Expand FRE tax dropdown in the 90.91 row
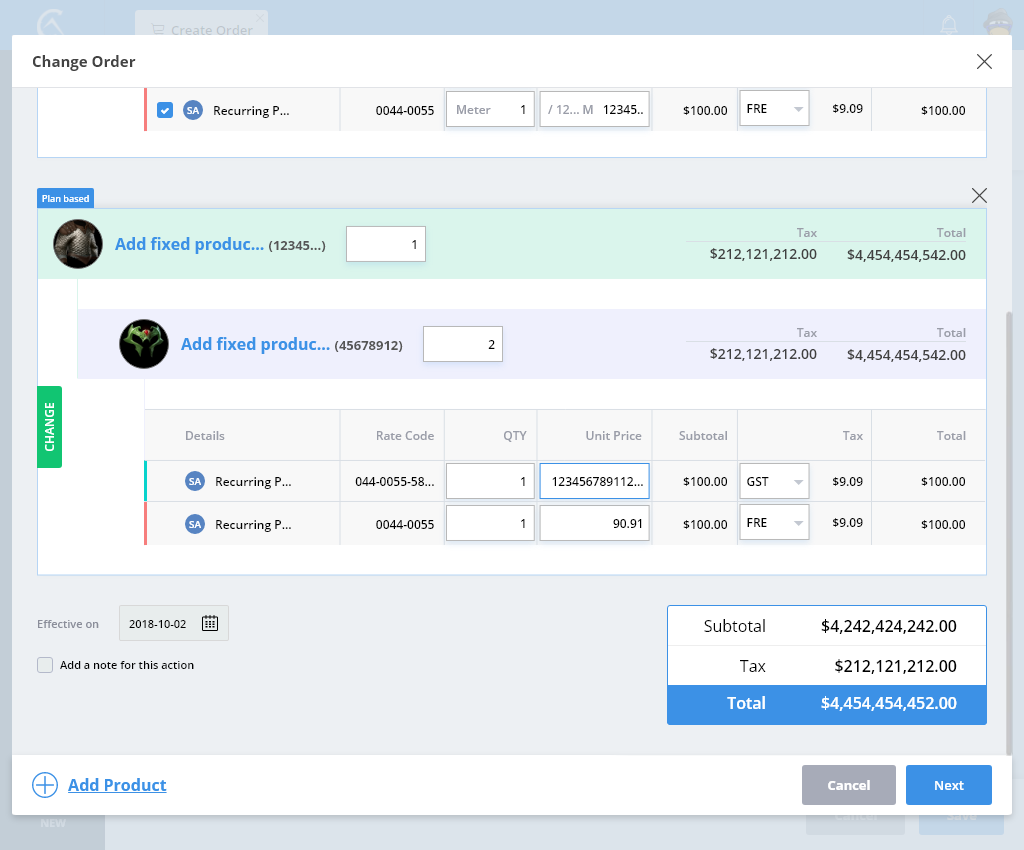Image resolution: width=1024 pixels, height=850 pixels. pos(774,524)
